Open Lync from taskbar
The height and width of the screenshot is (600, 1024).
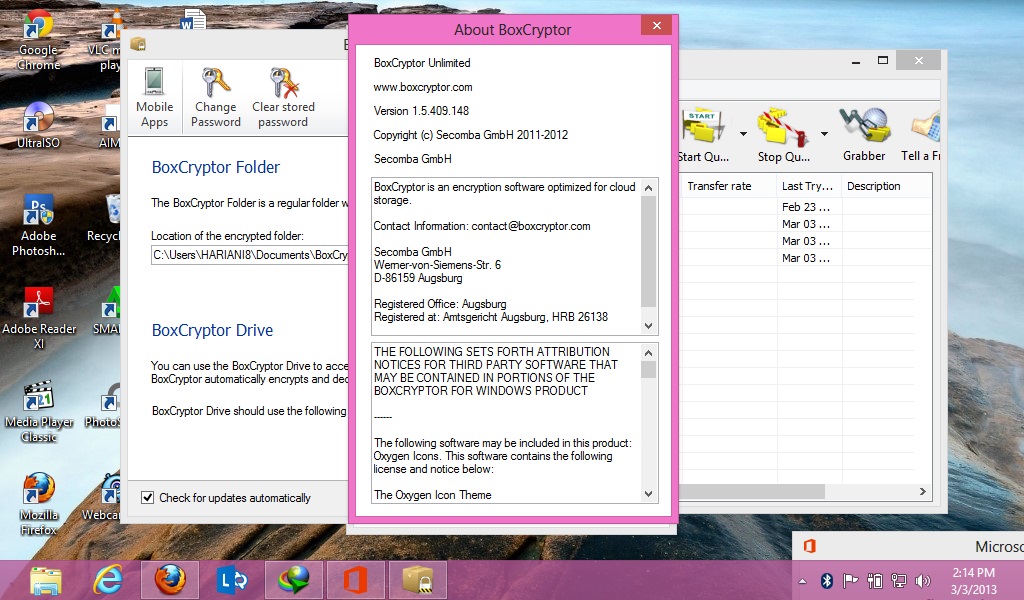point(232,580)
